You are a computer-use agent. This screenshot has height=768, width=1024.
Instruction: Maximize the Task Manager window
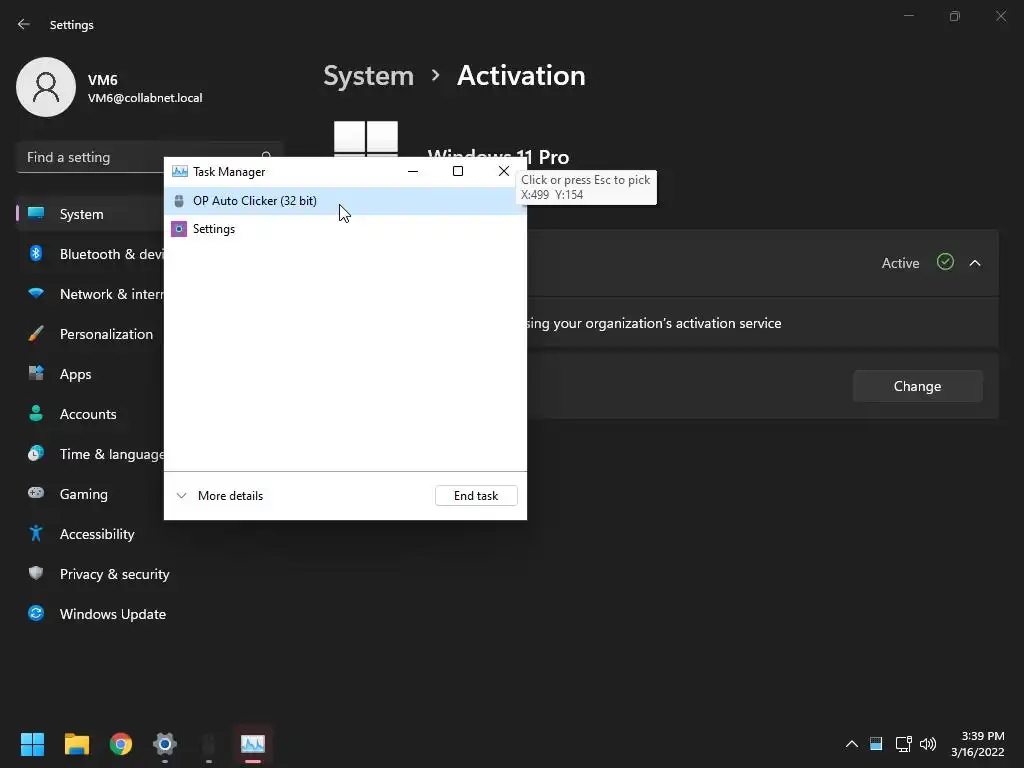458,171
